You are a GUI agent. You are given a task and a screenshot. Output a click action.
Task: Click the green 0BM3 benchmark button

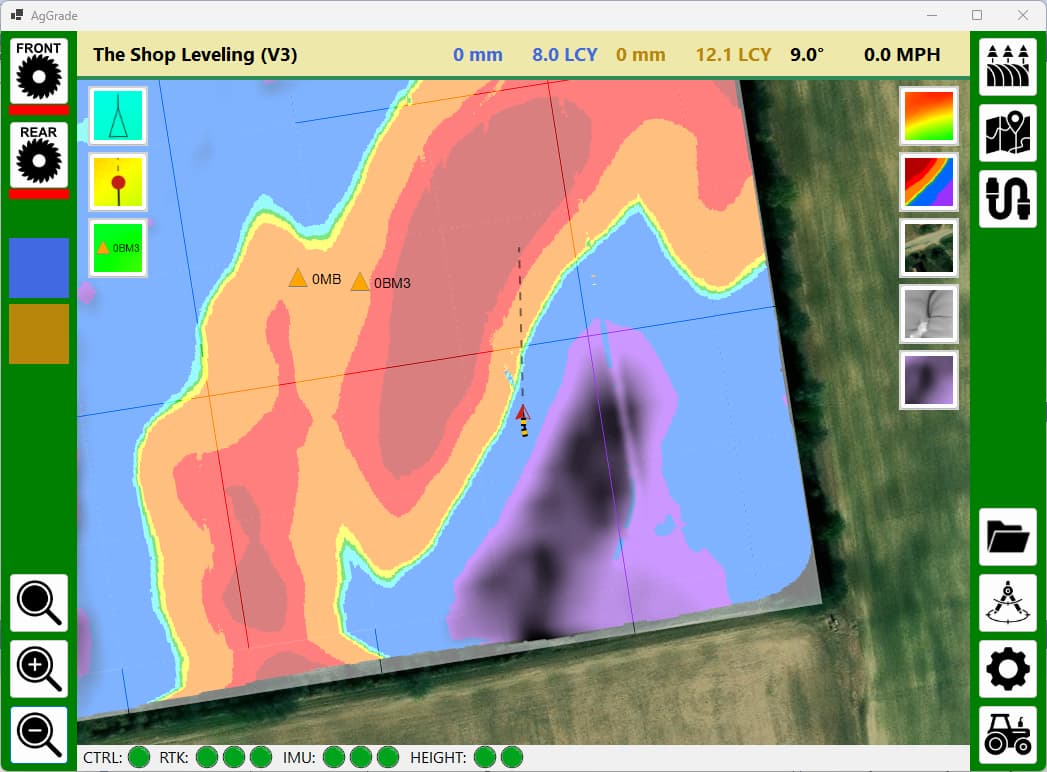118,247
